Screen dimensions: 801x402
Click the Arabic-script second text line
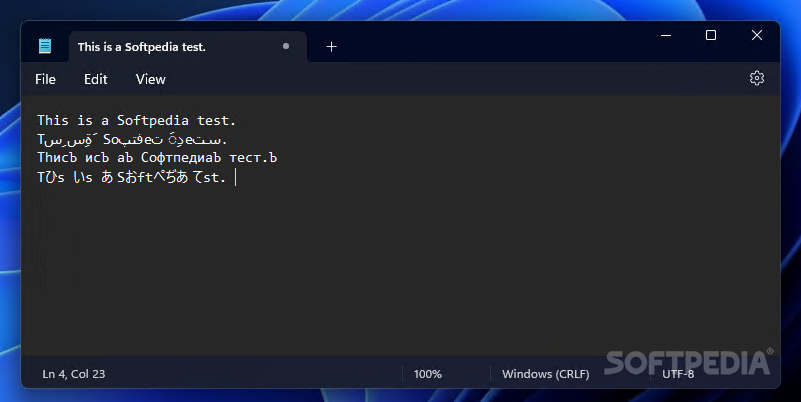[132, 139]
